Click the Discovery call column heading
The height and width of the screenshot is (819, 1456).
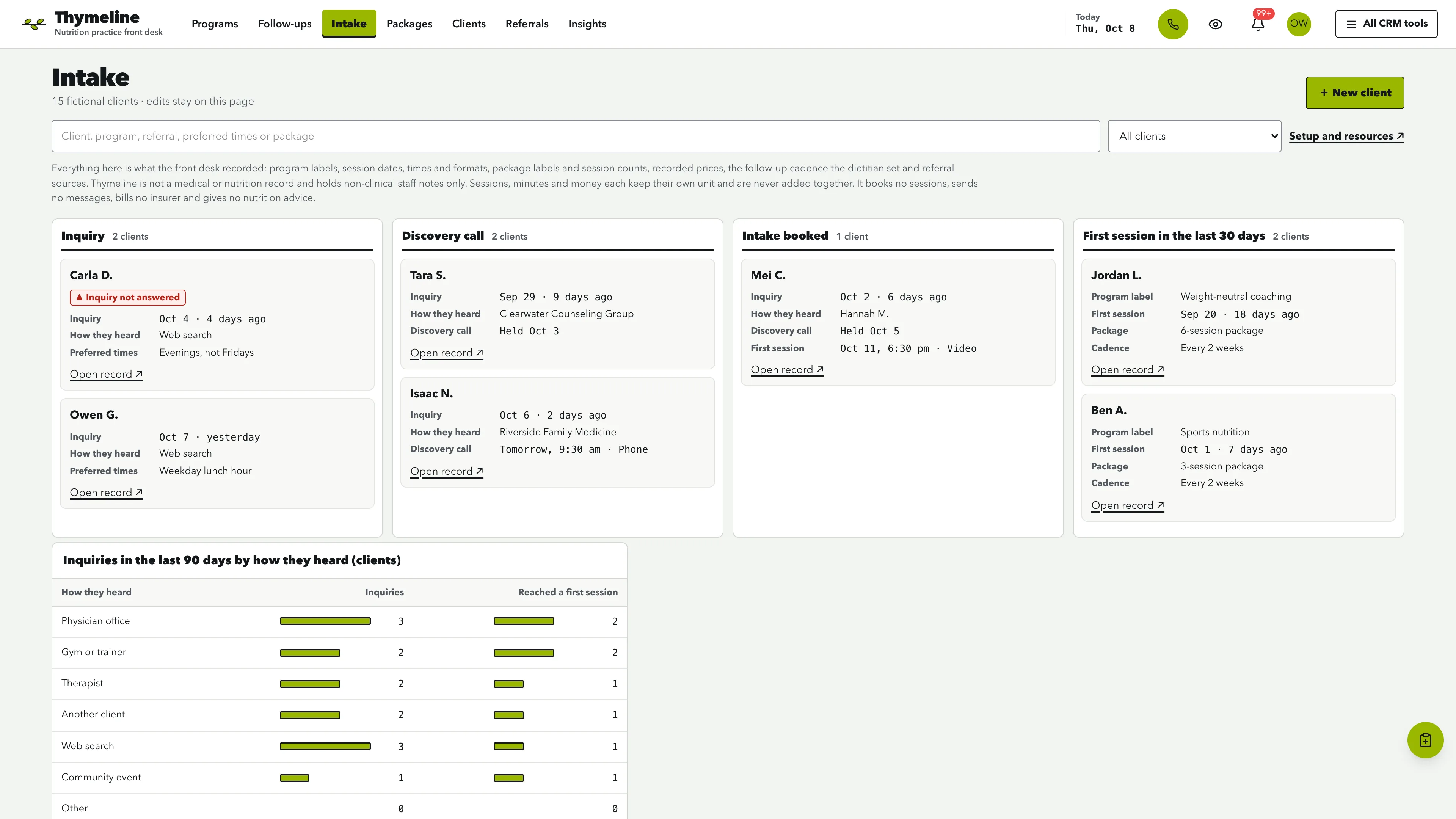click(x=442, y=236)
